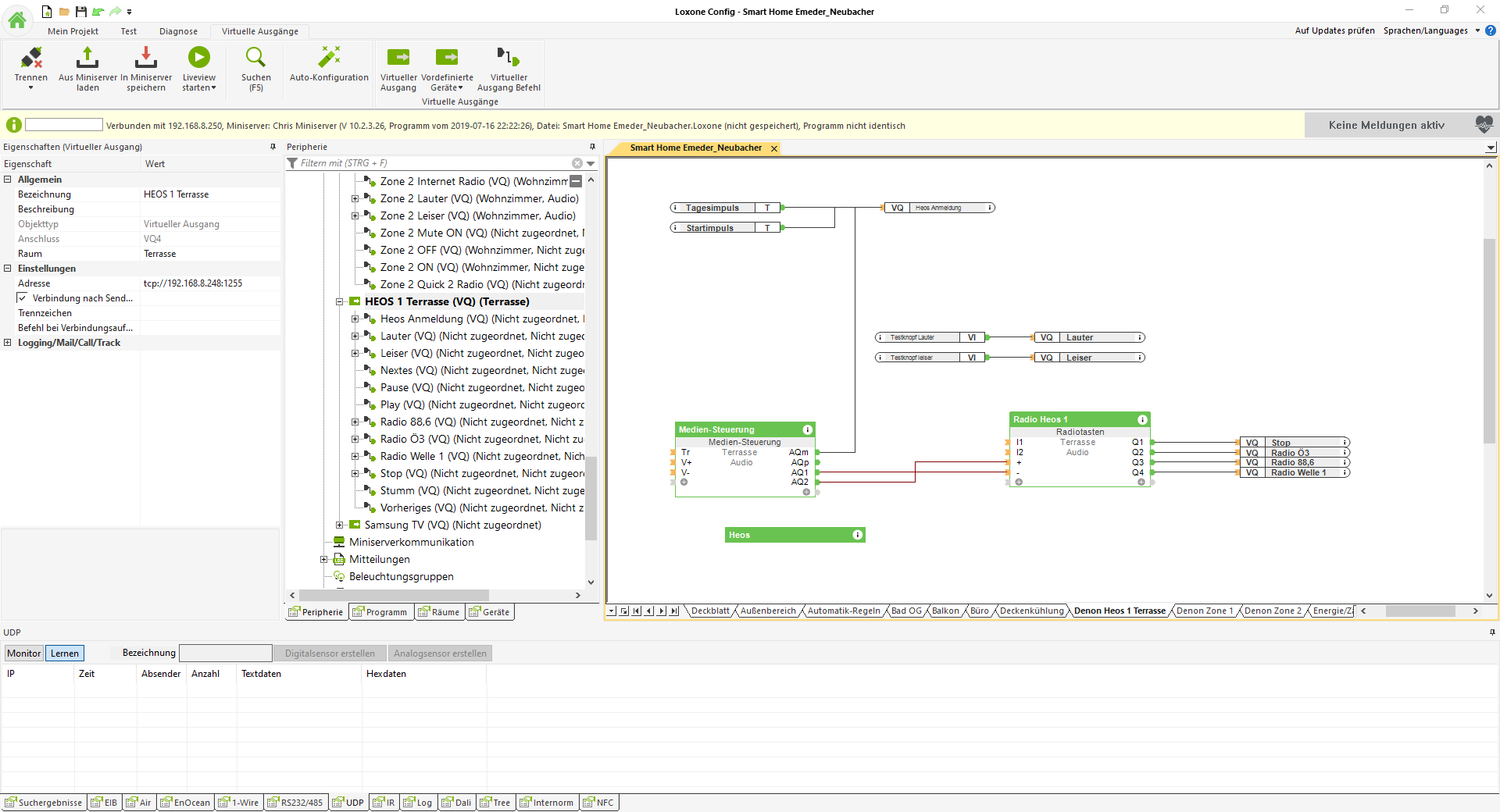Toggle Verbindung nach Senden checkbox
Viewport: 1500px width, 812px height.
(x=22, y=298)
